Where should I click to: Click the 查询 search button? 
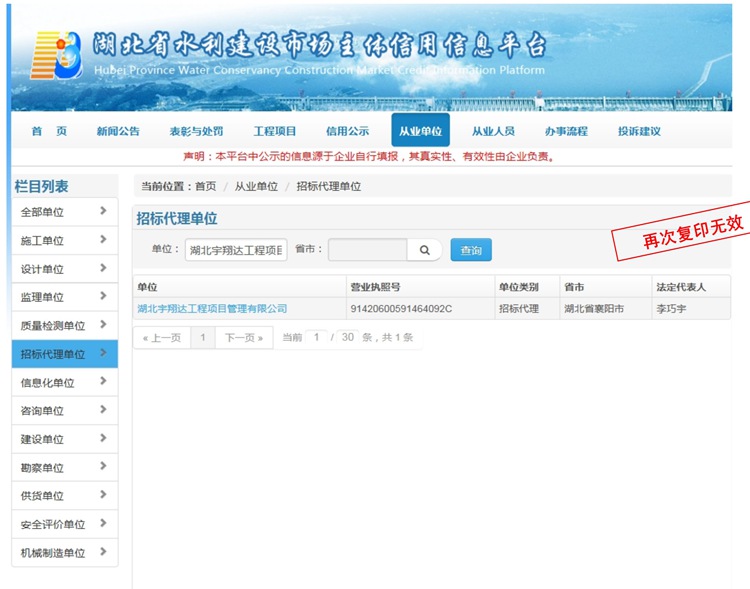coord(471,250)
